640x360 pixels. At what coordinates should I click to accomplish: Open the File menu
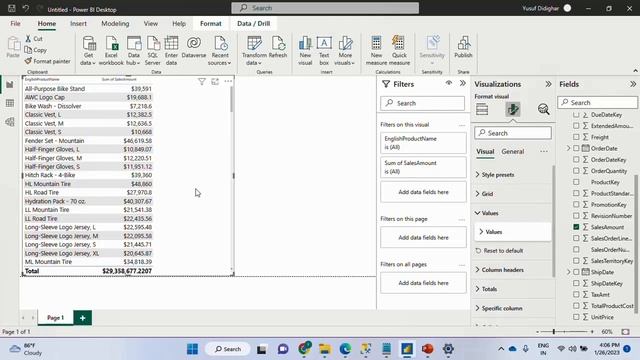click(16, 24)
